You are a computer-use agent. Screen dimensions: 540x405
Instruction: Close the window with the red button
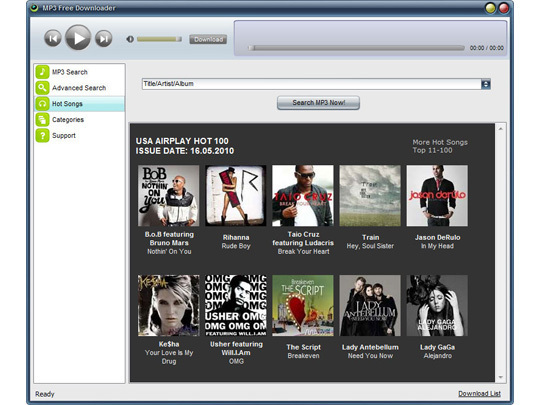click(503, 8)
